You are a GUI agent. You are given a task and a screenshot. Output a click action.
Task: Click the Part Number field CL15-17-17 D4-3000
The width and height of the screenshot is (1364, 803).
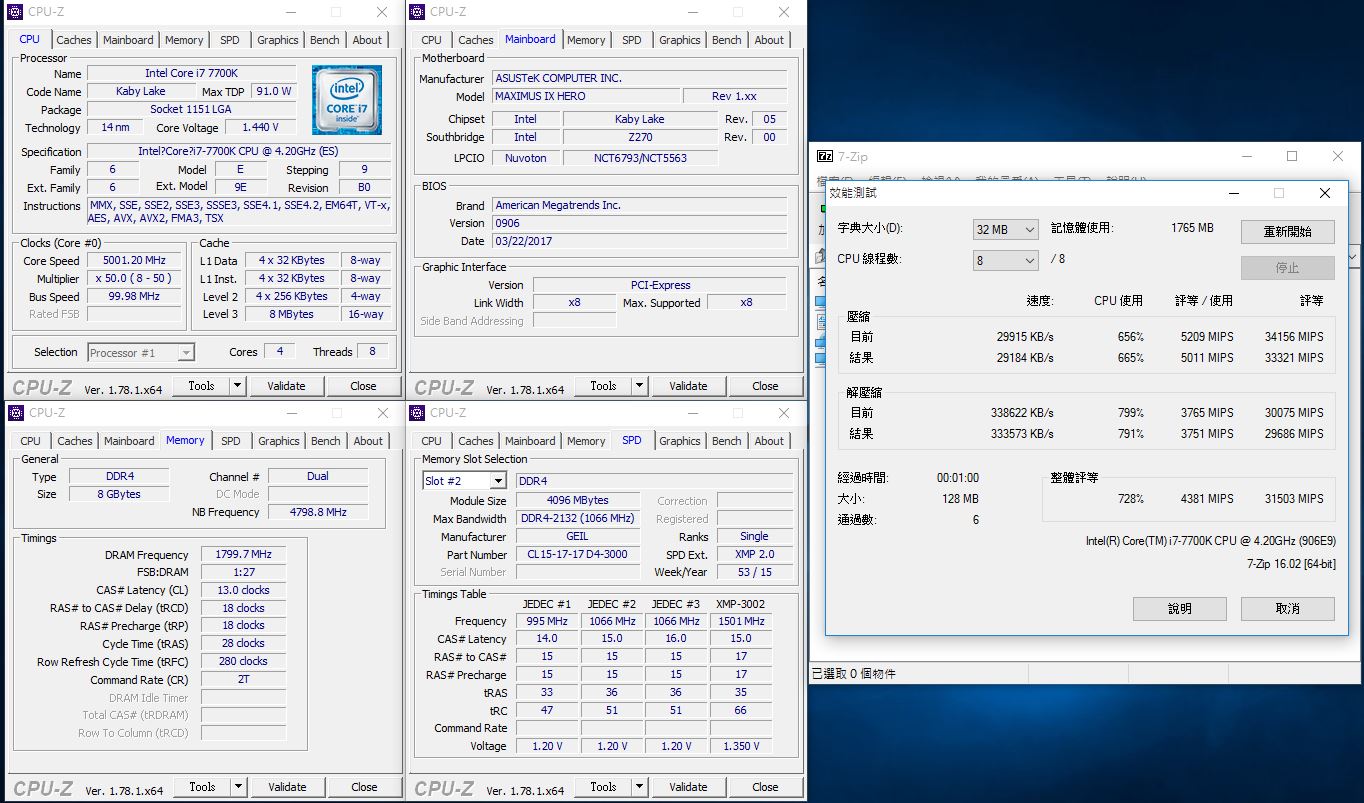tap(578, 555)
